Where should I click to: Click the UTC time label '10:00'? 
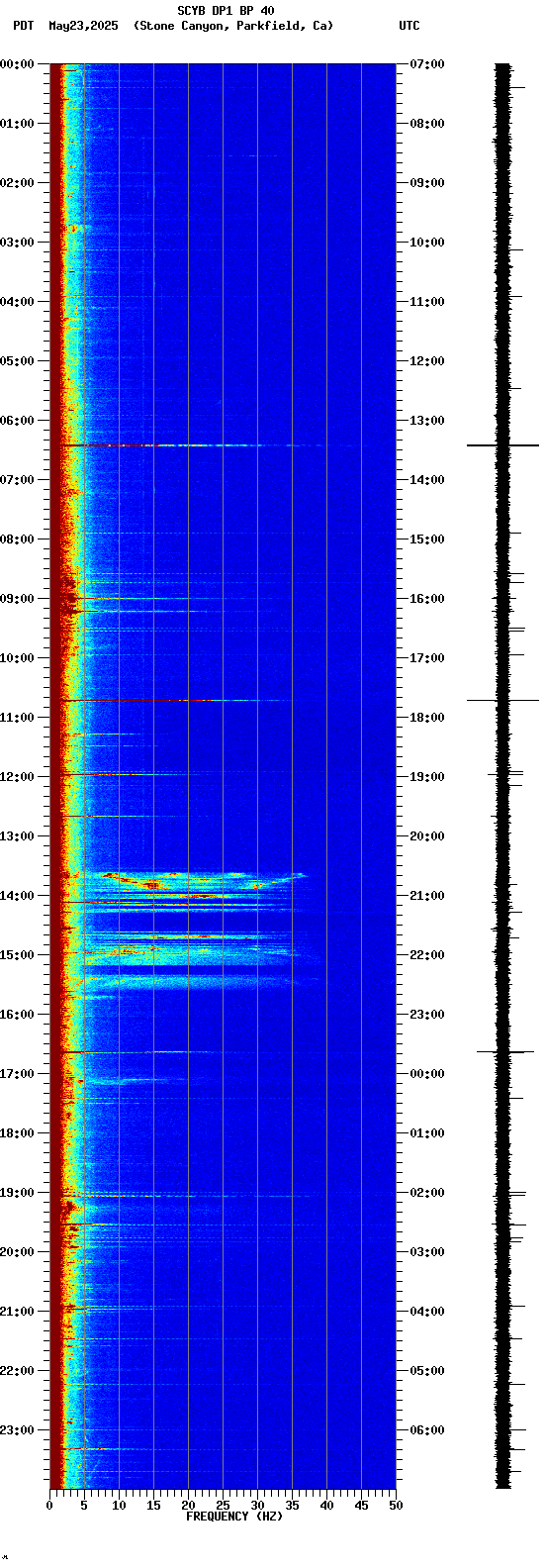(427, 243)
